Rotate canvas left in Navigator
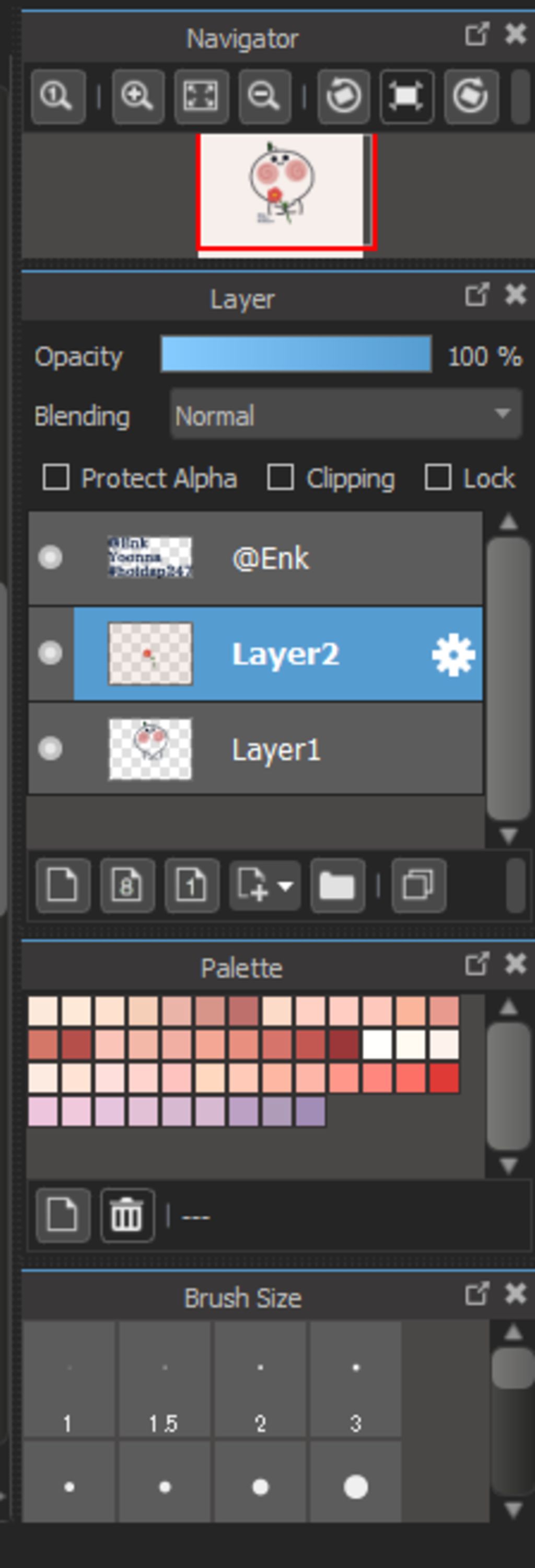This screenshot has width=535, height=1568. 343,96
